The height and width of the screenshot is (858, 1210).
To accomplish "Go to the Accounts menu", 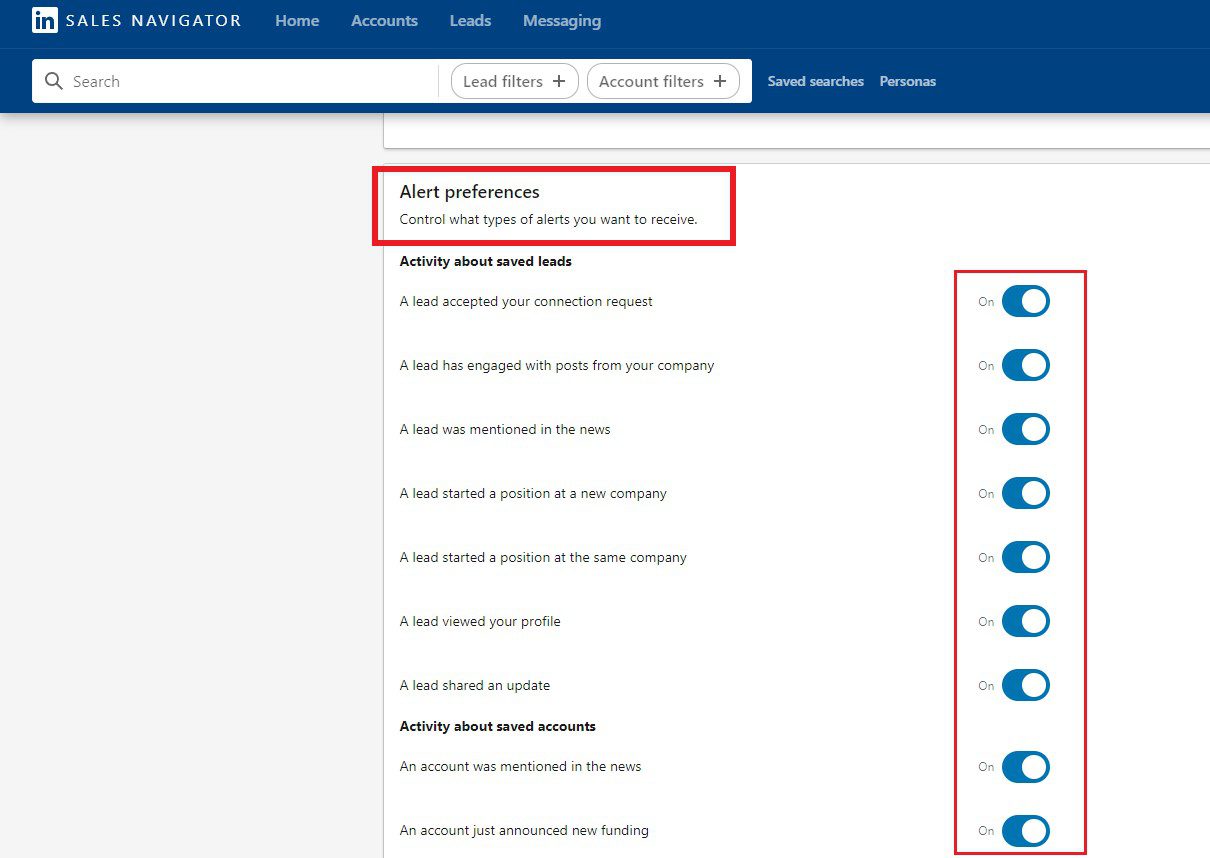I will coord(384,20).
